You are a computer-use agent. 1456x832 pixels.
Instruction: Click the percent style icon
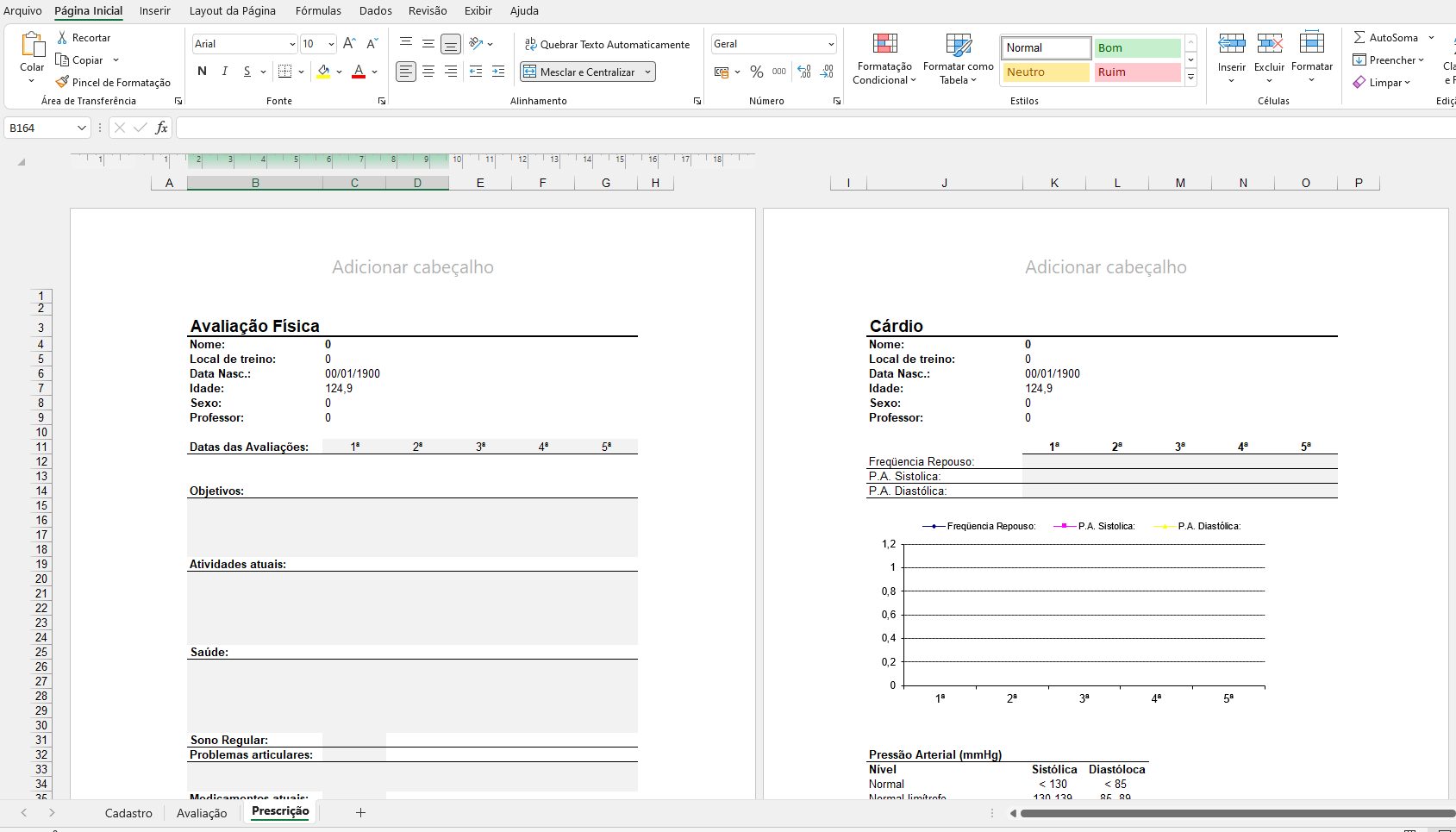tap(756, 72)
